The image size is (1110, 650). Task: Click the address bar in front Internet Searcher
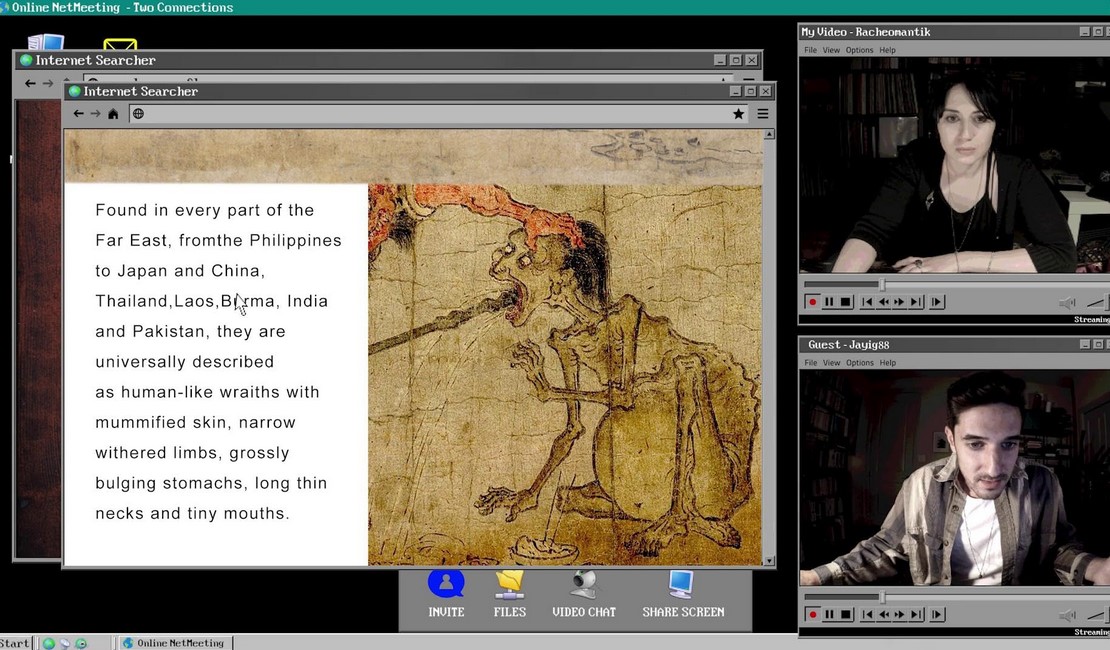coord(439,114)
